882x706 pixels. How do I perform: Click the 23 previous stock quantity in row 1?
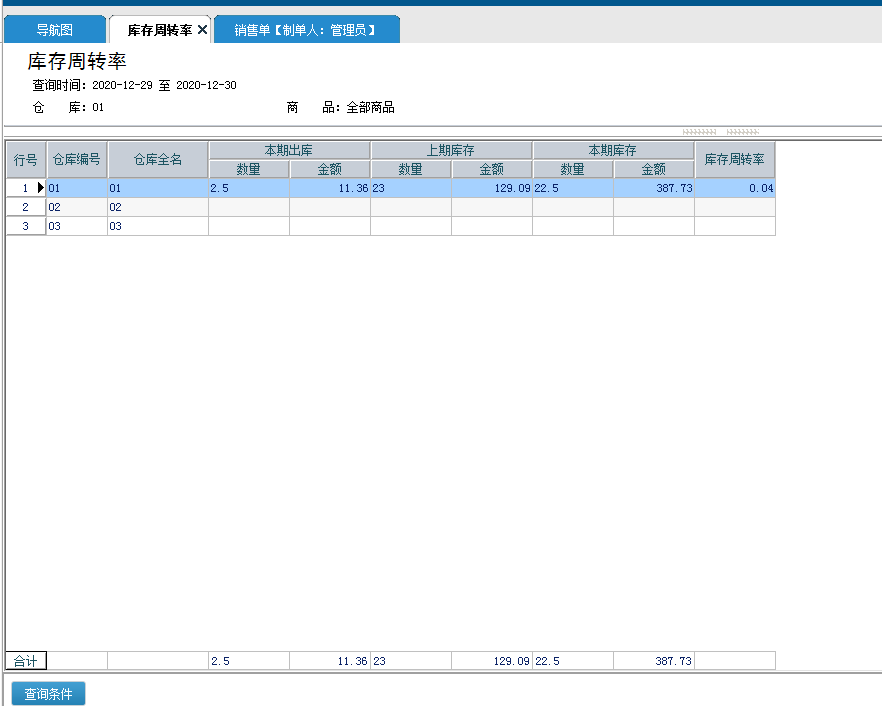pyautogui.click(x=411, y=188)
